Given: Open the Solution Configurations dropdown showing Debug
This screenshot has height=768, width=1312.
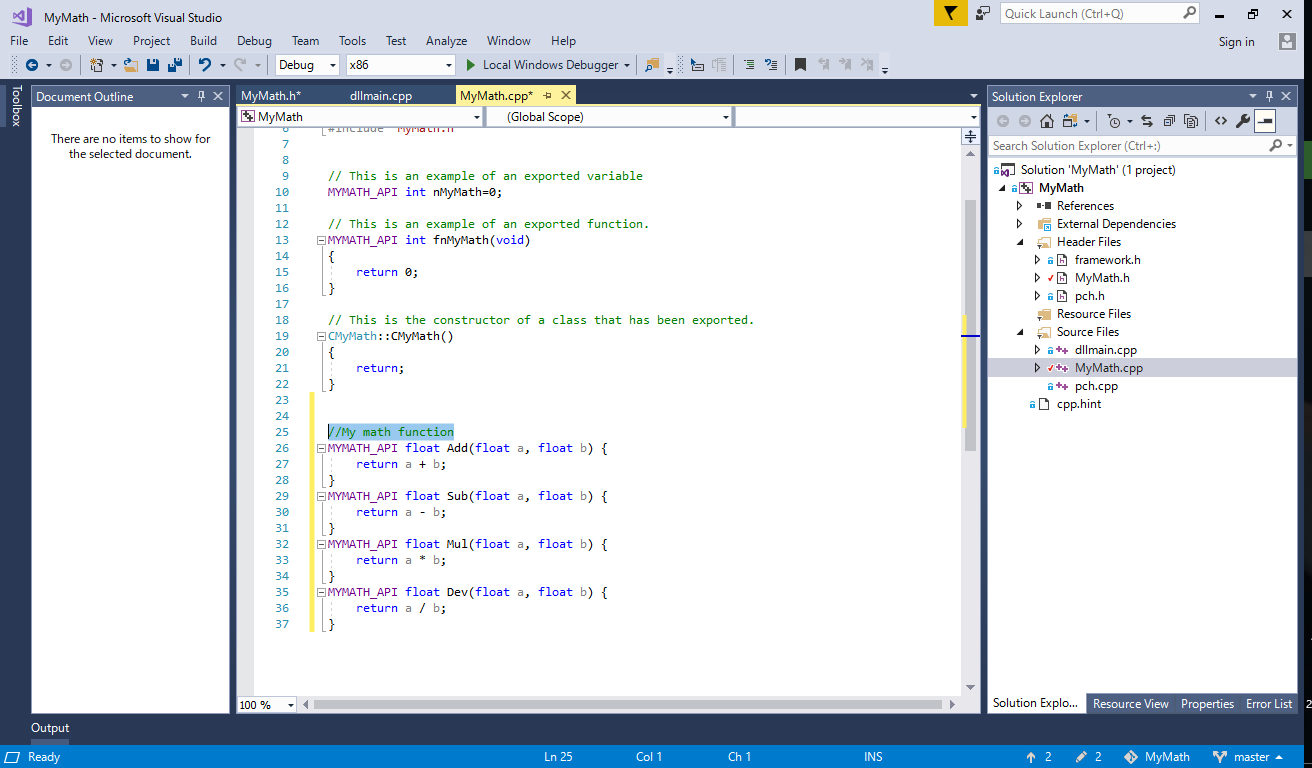Looking at the screenshot, I should point(307,64).
